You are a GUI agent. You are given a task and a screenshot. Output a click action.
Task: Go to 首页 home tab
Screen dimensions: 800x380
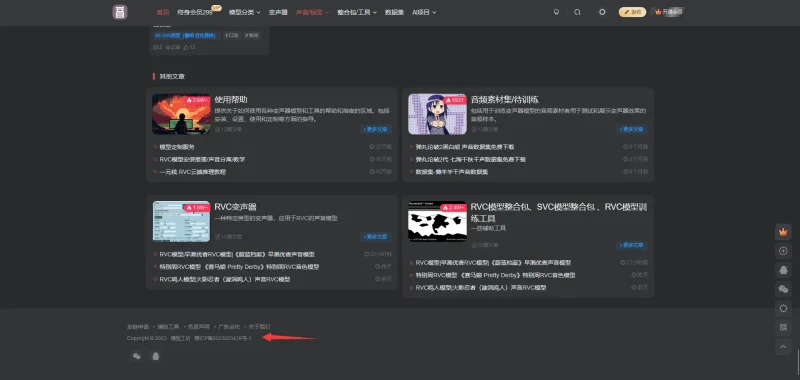163,12
